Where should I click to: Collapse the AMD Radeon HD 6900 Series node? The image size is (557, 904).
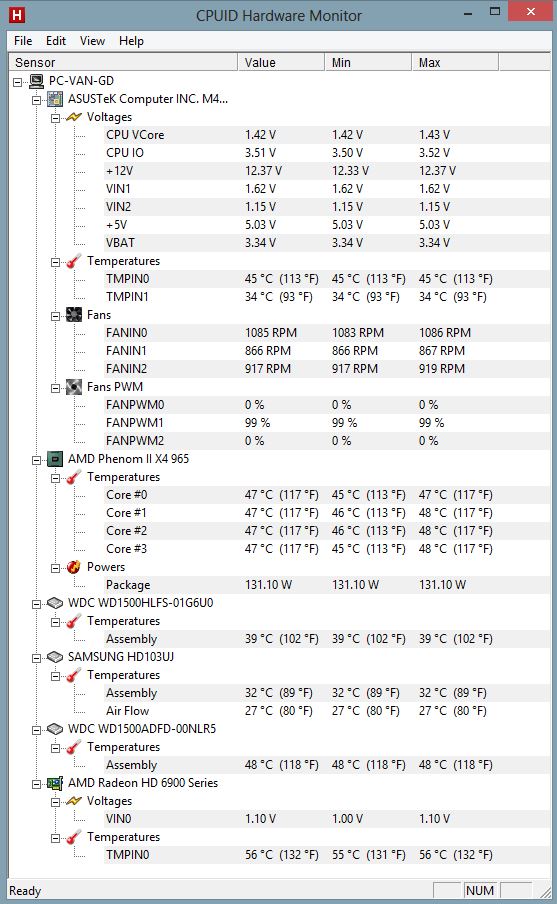click(x=36, y=784)
